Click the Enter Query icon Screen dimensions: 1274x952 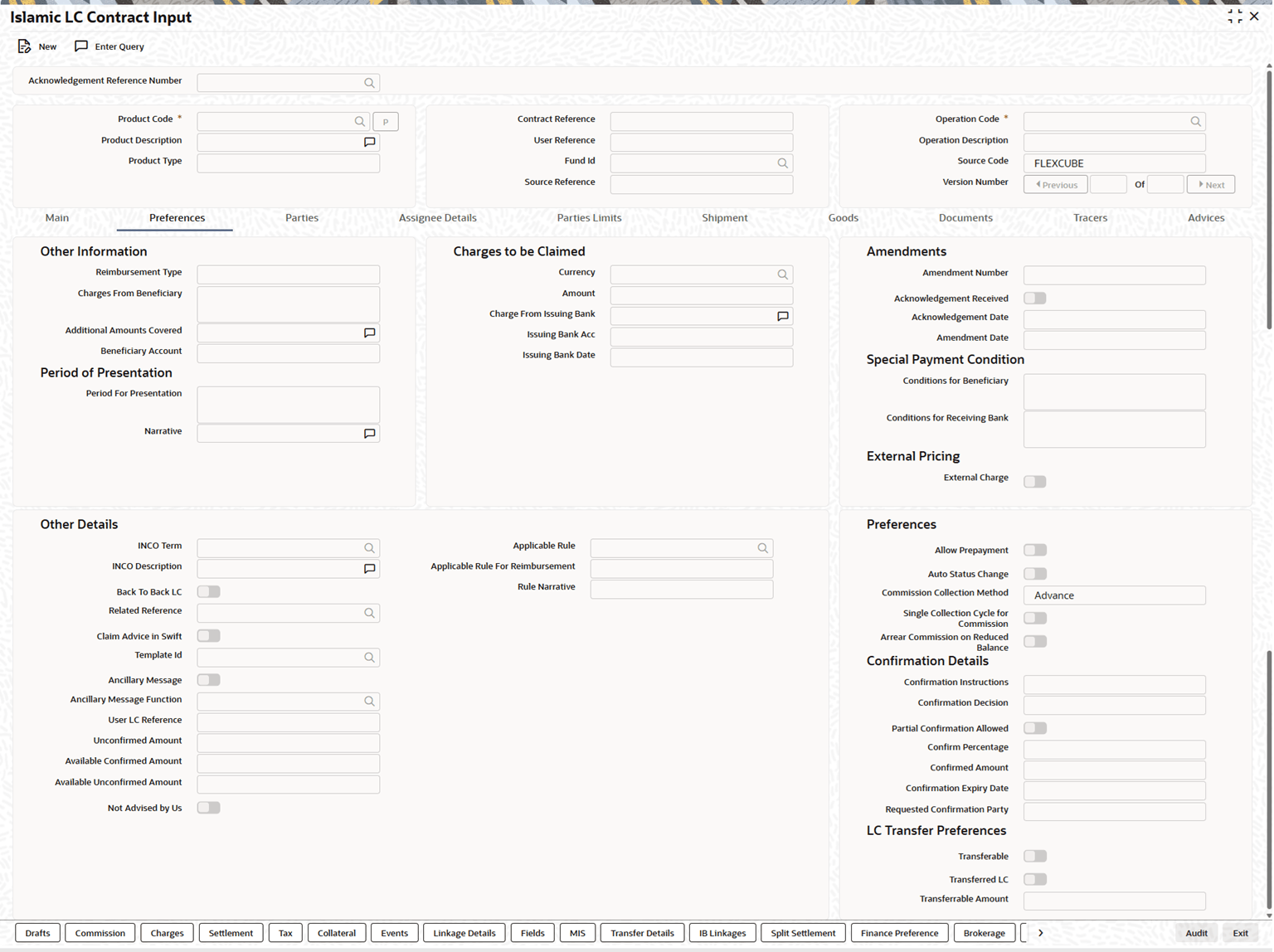pos(81,46)
